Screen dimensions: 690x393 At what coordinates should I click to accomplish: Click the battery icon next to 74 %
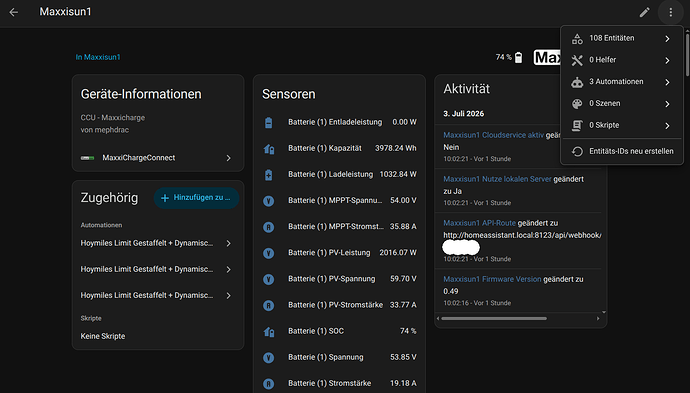coord(519,57)
